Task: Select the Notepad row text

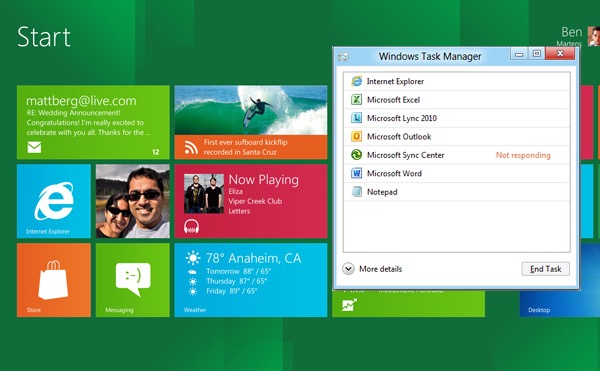Action: [x=382, y=192]
